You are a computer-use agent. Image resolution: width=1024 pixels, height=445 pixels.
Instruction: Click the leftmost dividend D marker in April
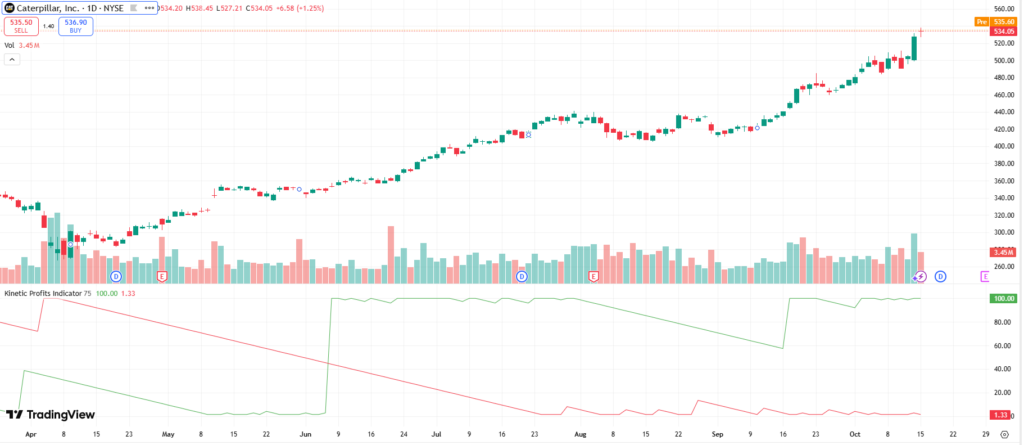(x=116, y=276)
